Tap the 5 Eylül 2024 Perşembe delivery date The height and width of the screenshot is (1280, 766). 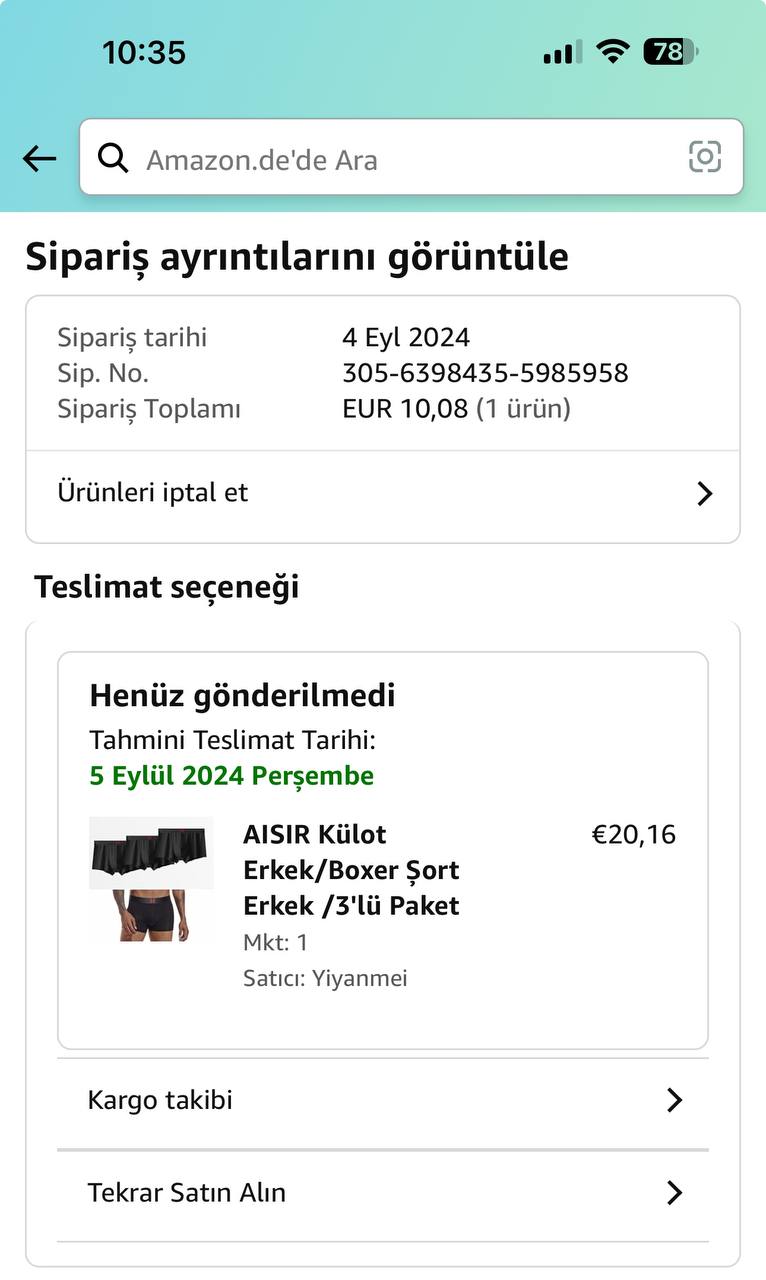232,776
